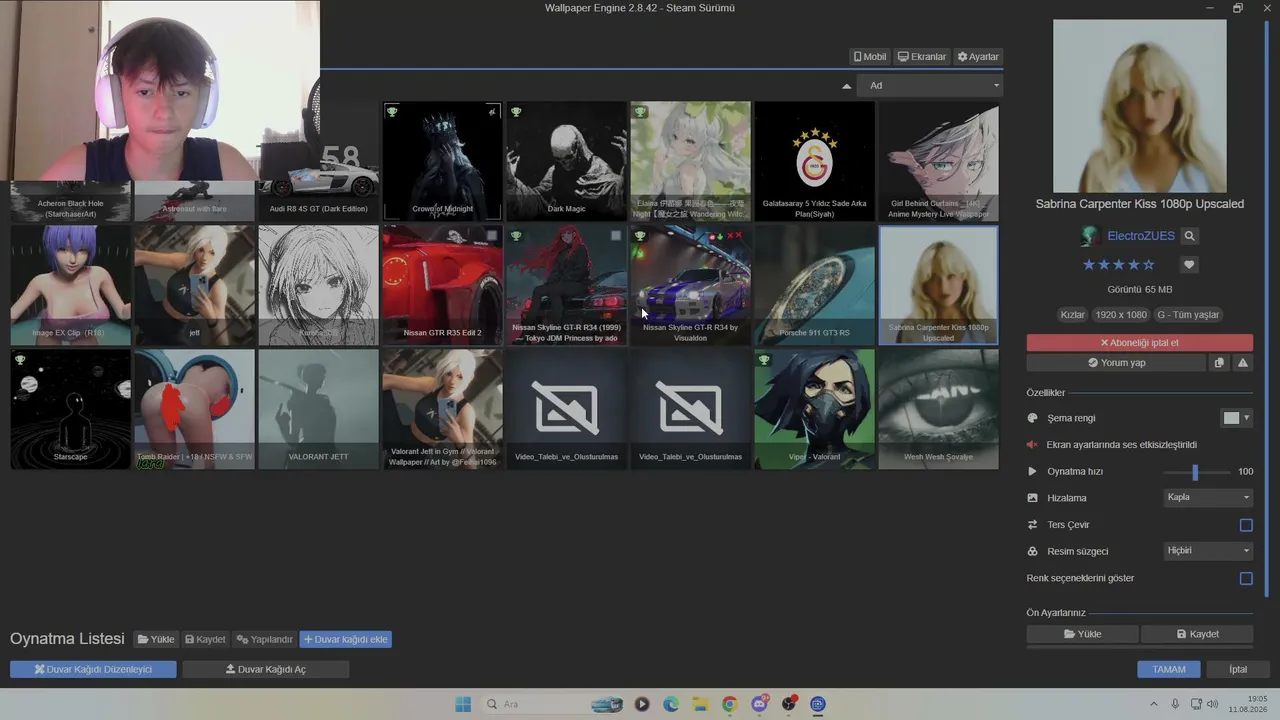Click the Oynatma hızı slider handle
This screenshot has height=720, width=1280.
[1195, 471]
